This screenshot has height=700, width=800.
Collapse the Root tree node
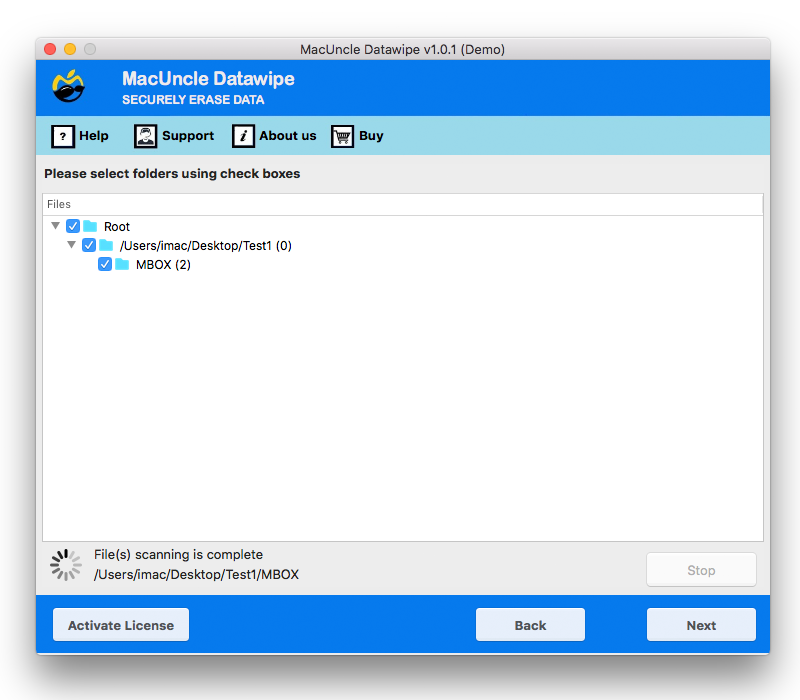(55, 226)
